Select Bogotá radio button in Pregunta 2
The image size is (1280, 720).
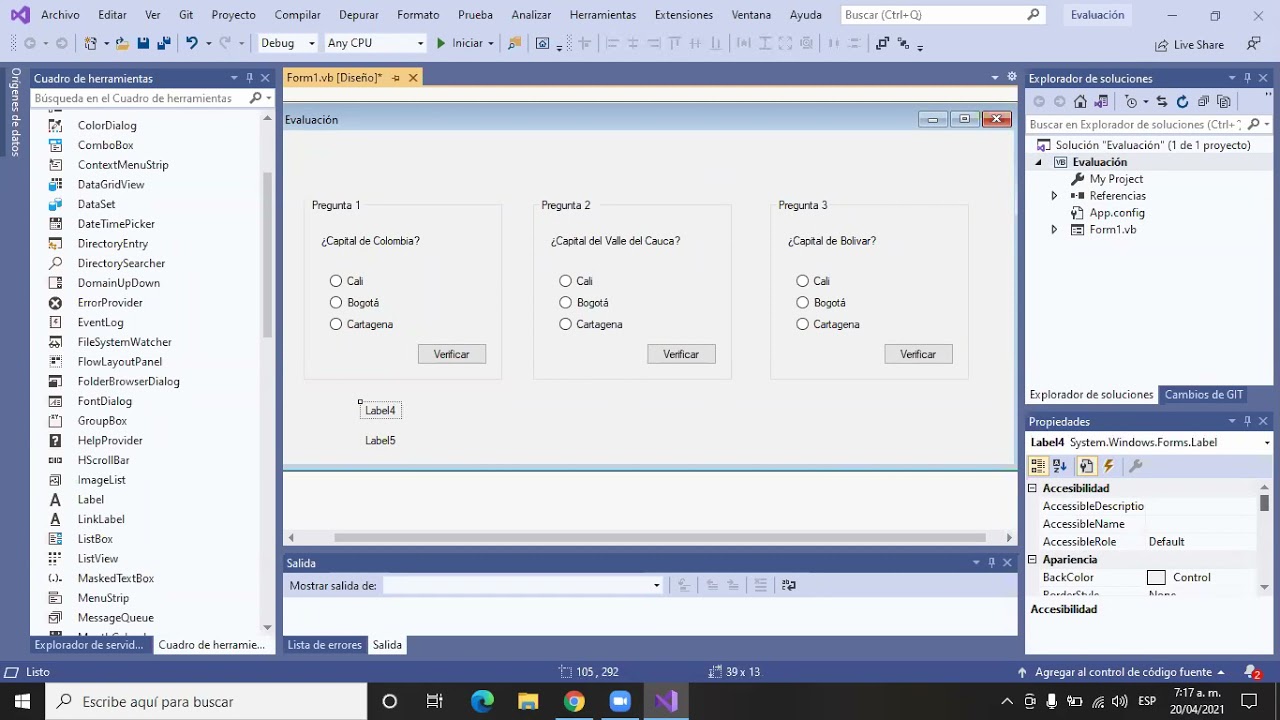(x=566, y=302)
